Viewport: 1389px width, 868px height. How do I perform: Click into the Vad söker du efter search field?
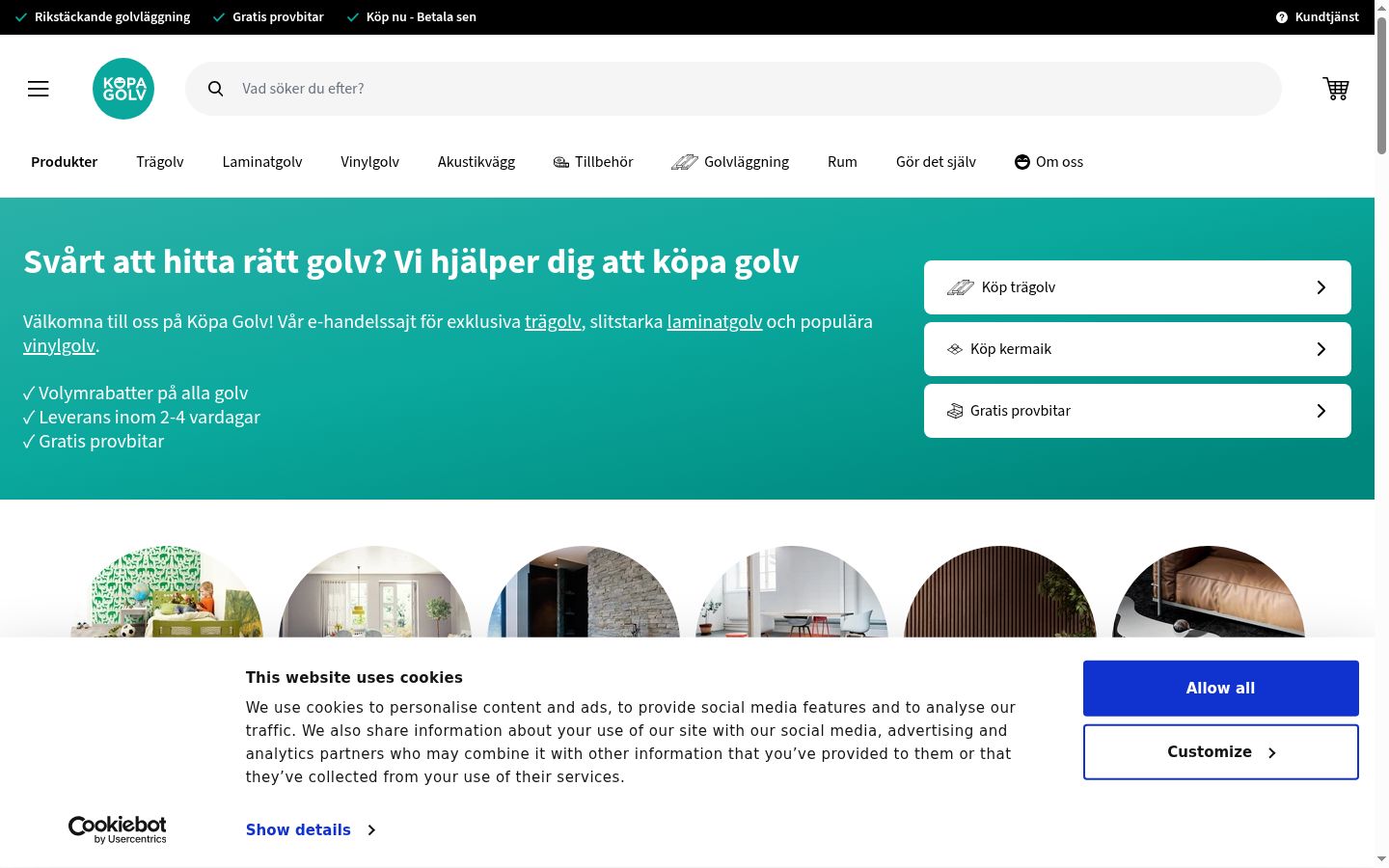(x=733, y=89)
